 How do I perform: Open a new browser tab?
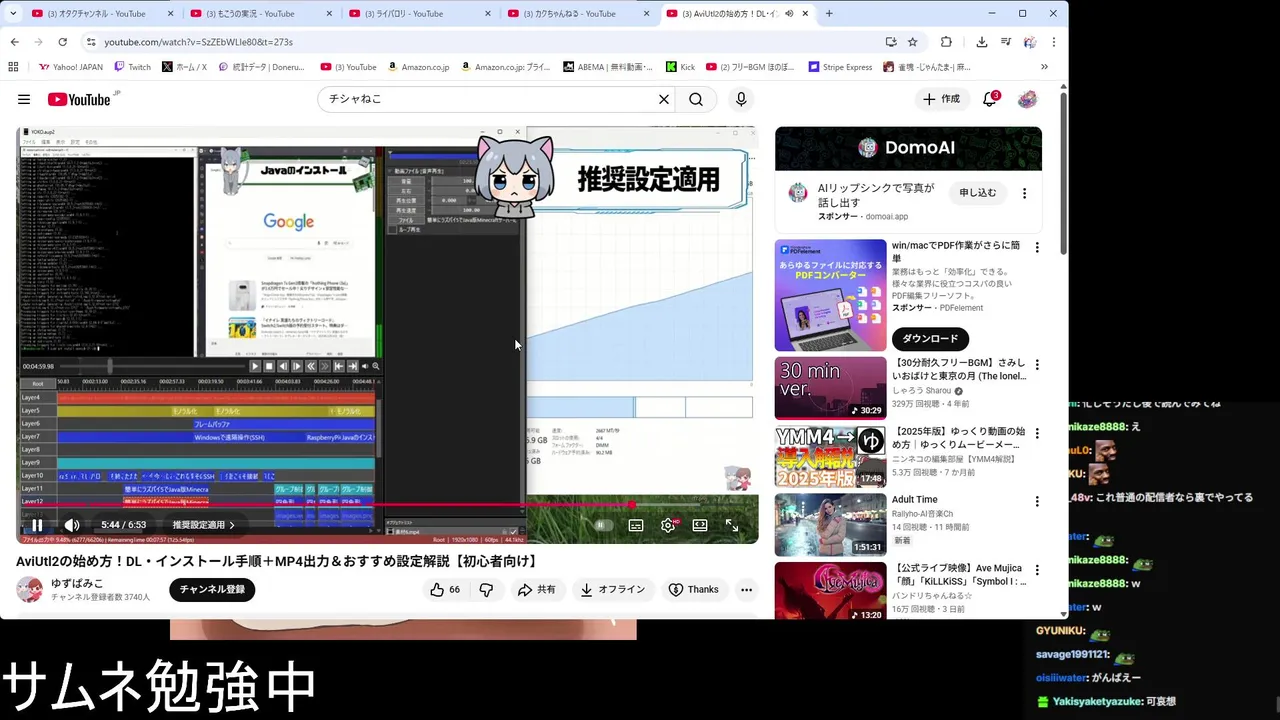tap(829, 14)
